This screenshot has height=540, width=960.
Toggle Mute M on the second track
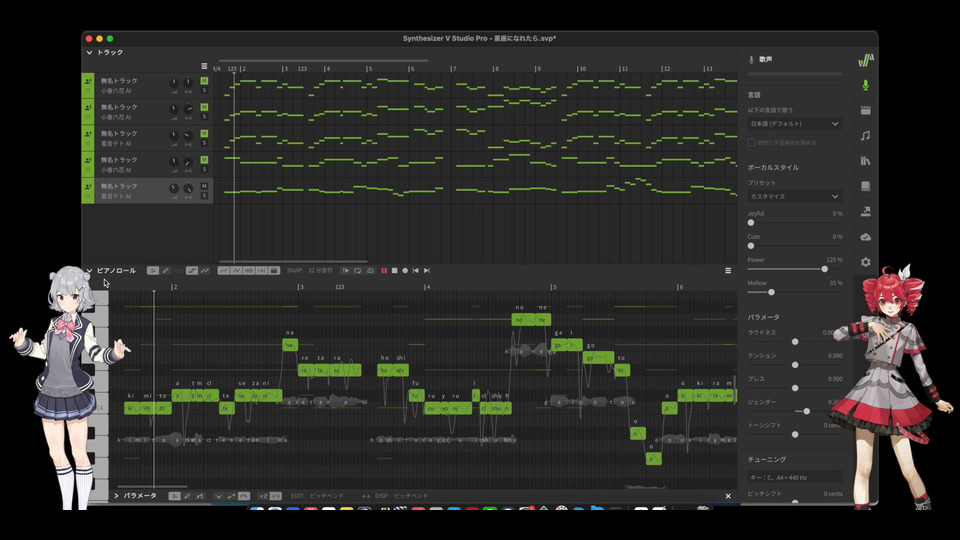(x=204, y=107)
